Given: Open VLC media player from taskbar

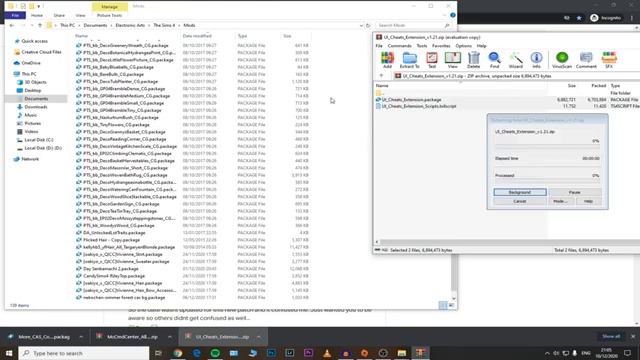Looking at the screenshot, I should (x=327, y=353).
